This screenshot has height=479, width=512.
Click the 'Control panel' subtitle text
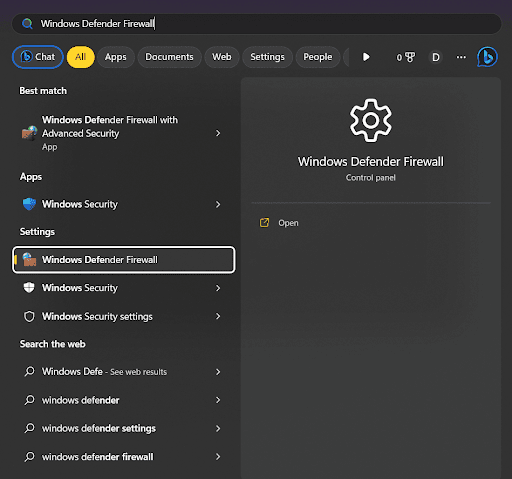click(x=371, y=178)
